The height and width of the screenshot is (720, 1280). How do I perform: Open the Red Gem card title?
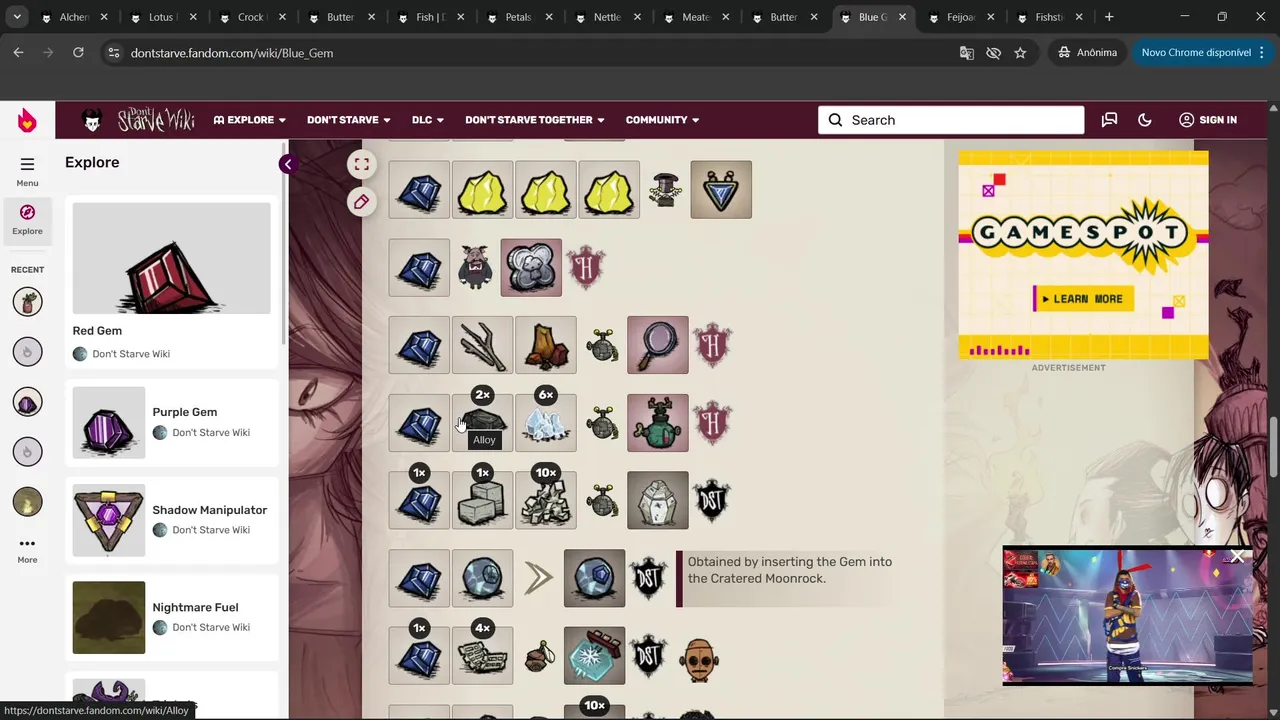(x=97, y=331)
